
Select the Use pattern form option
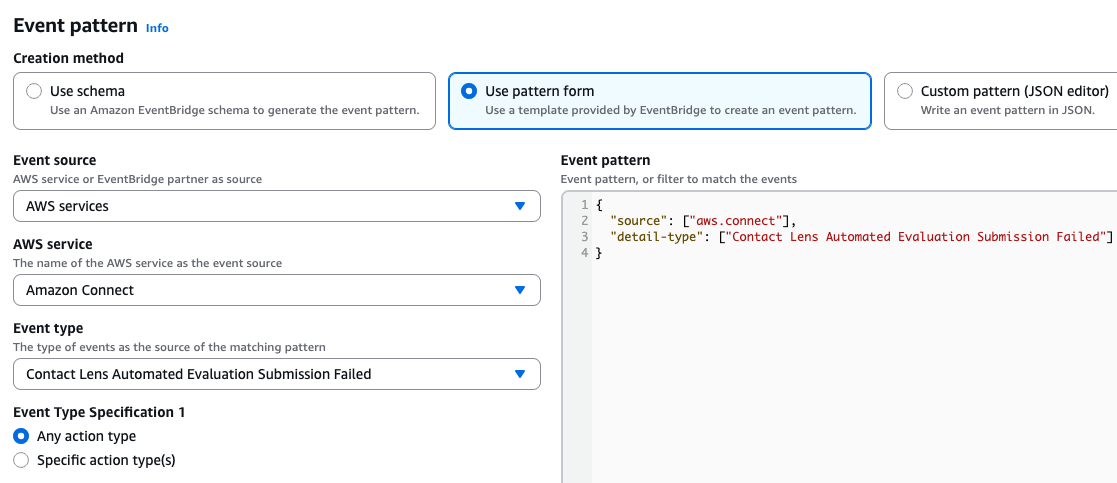coord(469,91)
